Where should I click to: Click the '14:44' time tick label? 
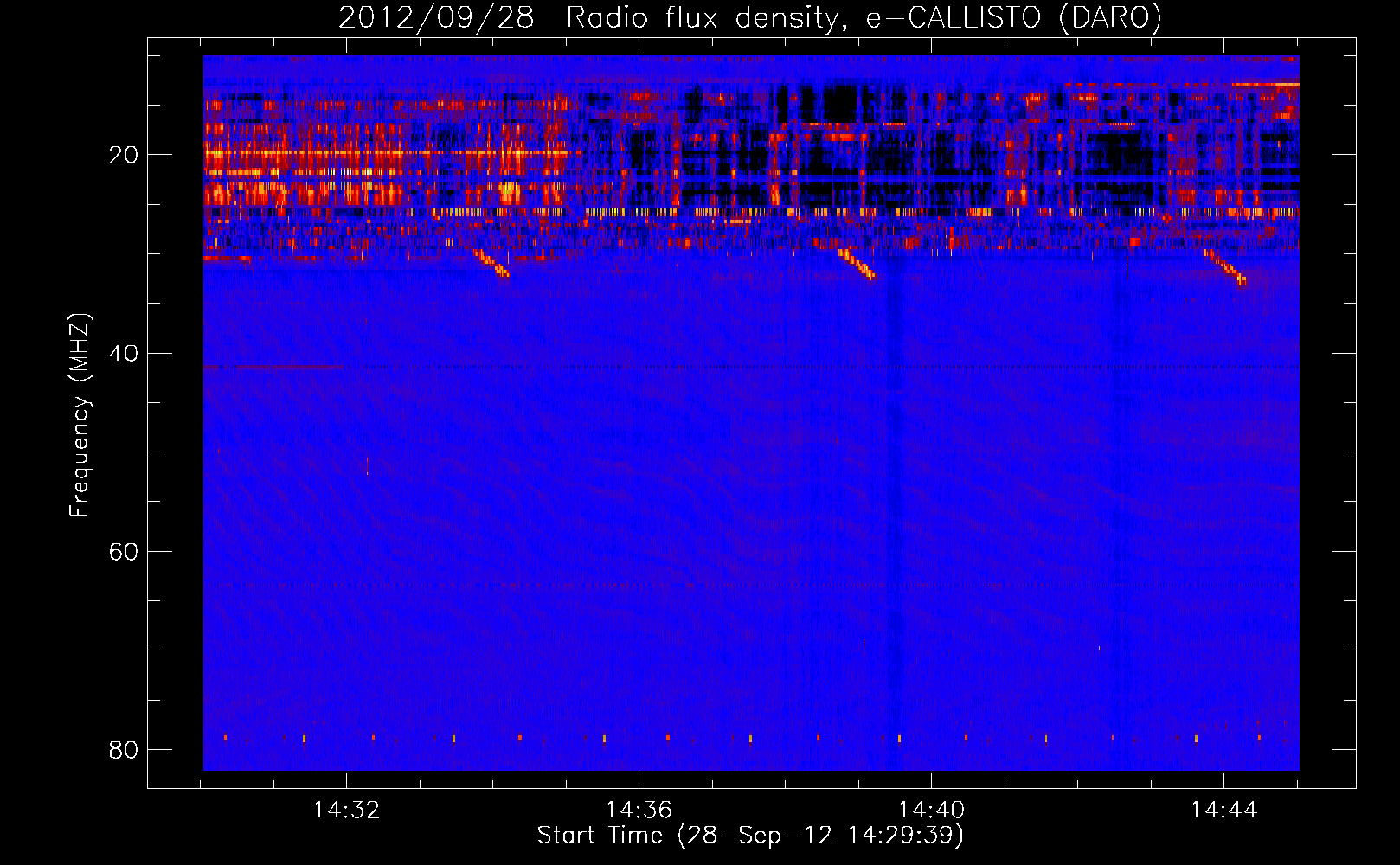click(1223, 811)
